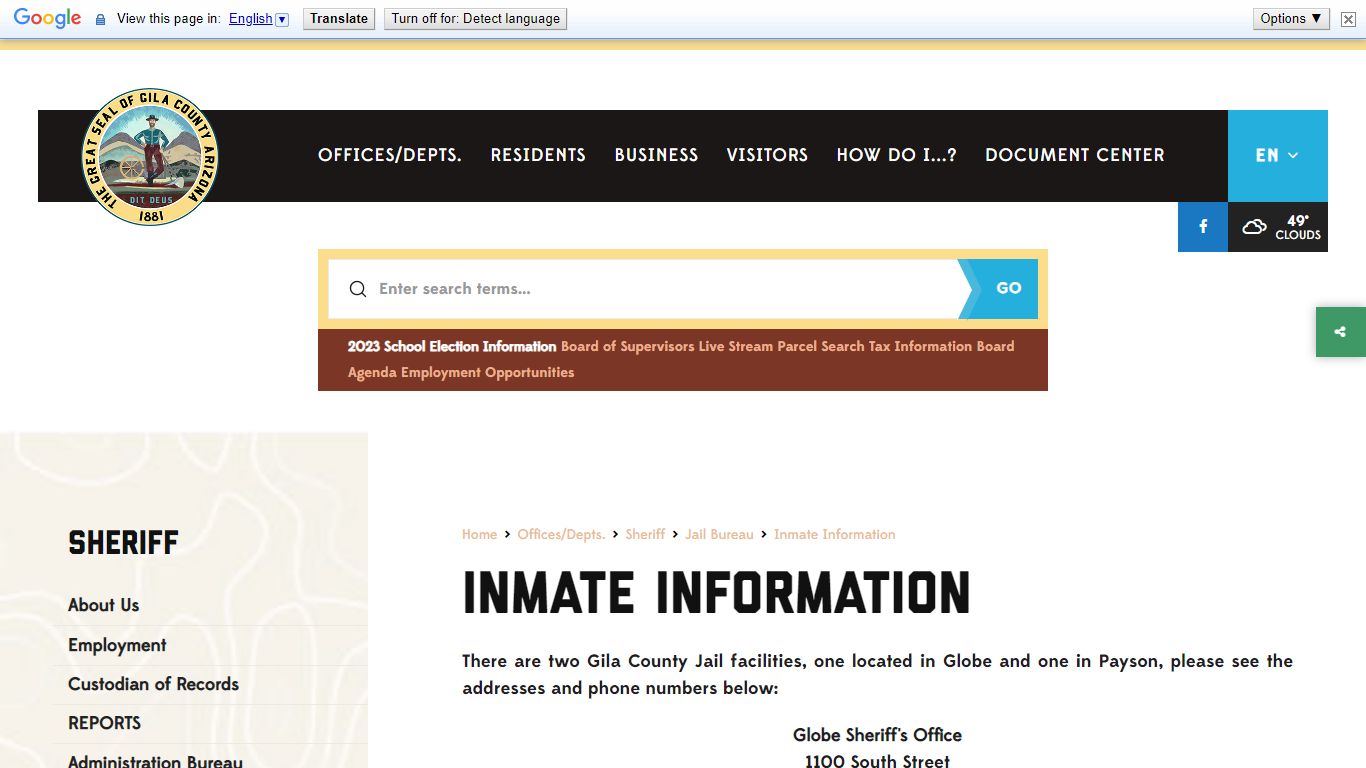The height and width of the screenshot is (768, 1366).
Task: Click the cloud weather icon
Action: [x=1254, y=227]
